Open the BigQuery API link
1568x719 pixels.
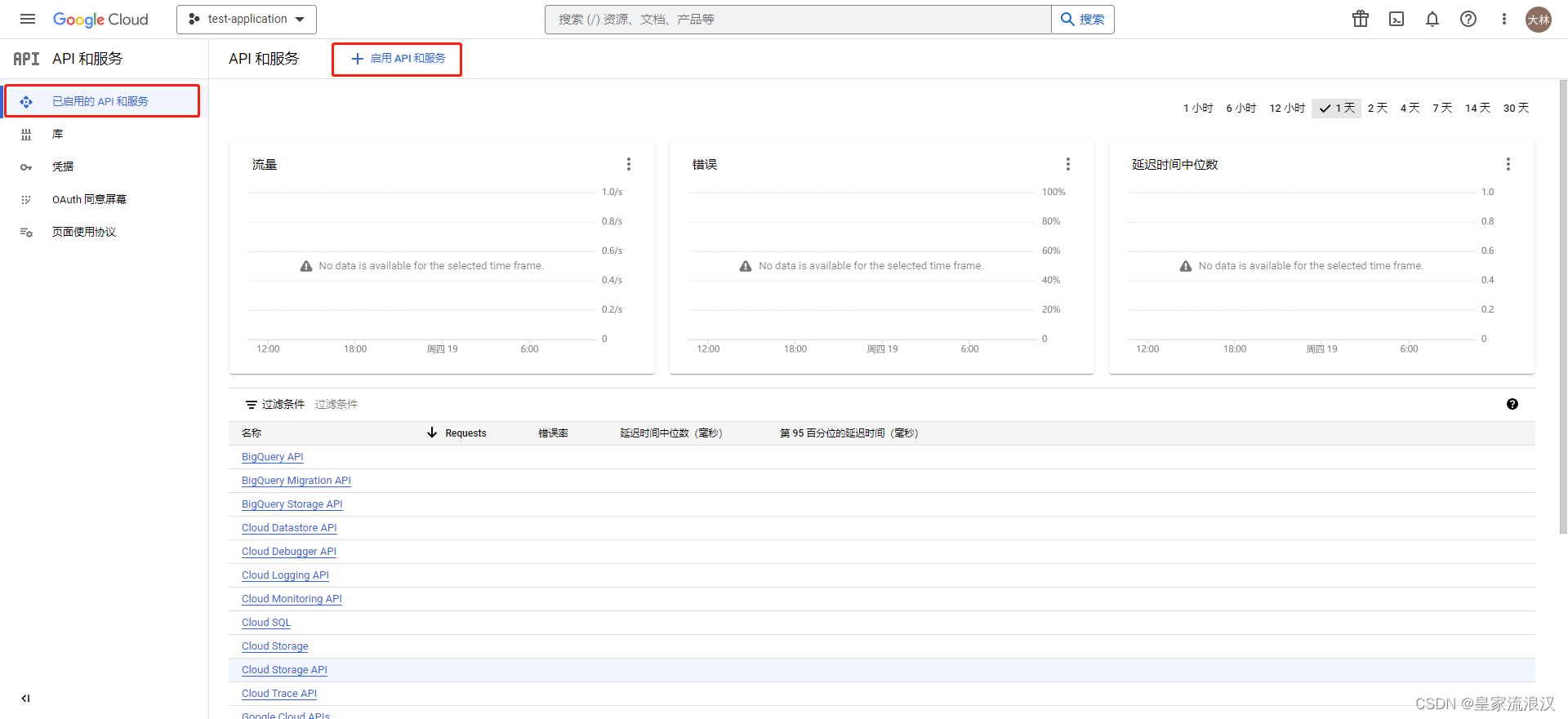(x=273, y=457)
